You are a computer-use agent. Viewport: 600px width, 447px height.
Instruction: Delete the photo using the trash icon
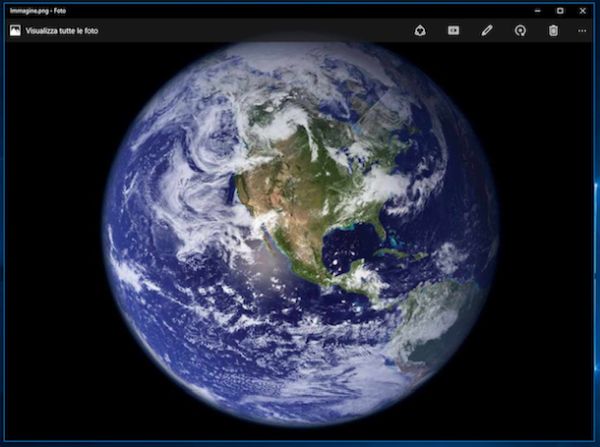point(553,31)
